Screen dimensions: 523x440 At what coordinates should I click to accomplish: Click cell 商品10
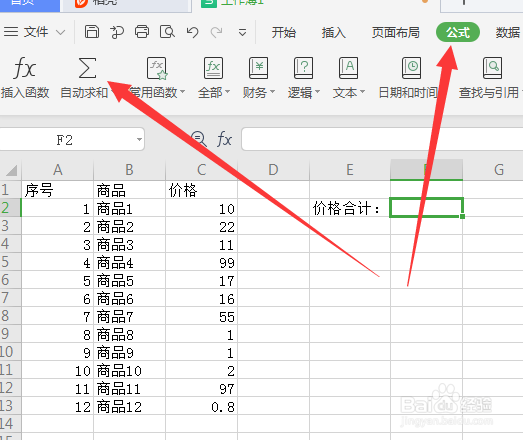tap(129, 370)
